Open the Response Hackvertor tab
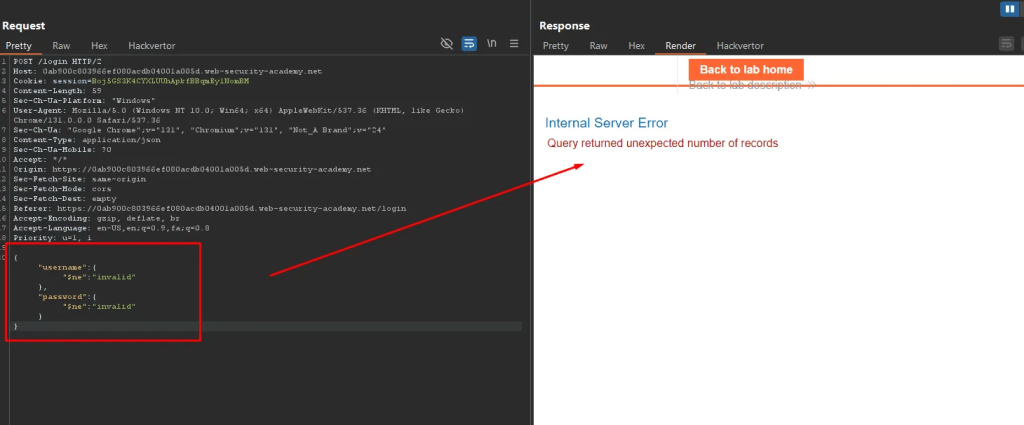Image resolution: width=1024 pixels, height=425 pixels. pyautogui.click(x=740, y=46)
